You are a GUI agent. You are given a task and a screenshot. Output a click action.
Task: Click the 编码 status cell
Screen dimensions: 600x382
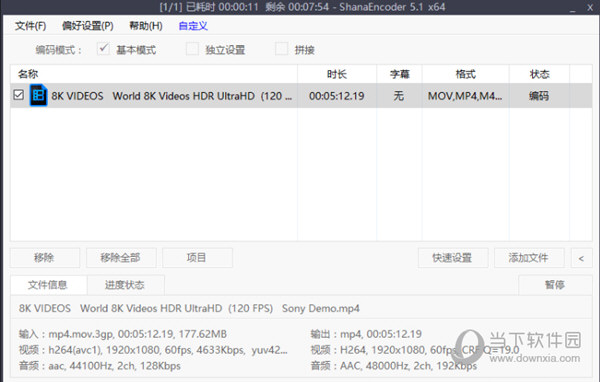tap(539, 96)
